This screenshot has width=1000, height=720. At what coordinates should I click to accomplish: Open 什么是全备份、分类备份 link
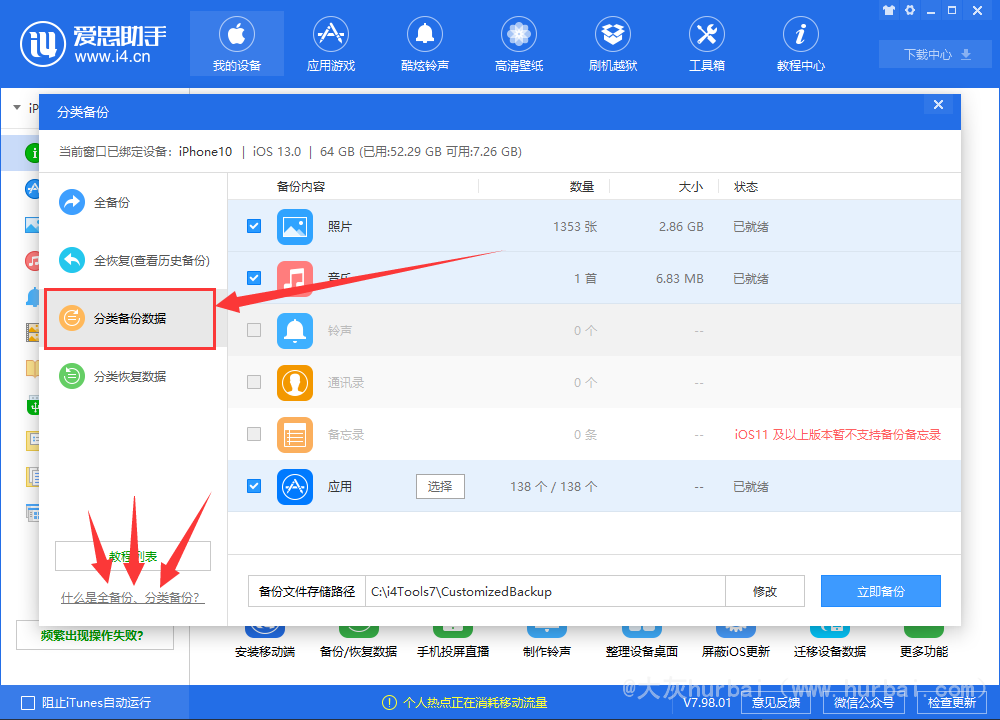coord(131,598)
